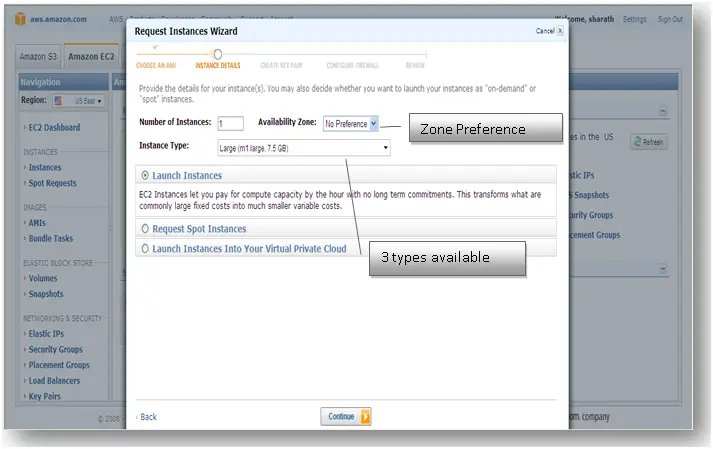Select the Request Spot Instances radio button
This screenshot has height=449, width=713.
[x=145, y=228]
